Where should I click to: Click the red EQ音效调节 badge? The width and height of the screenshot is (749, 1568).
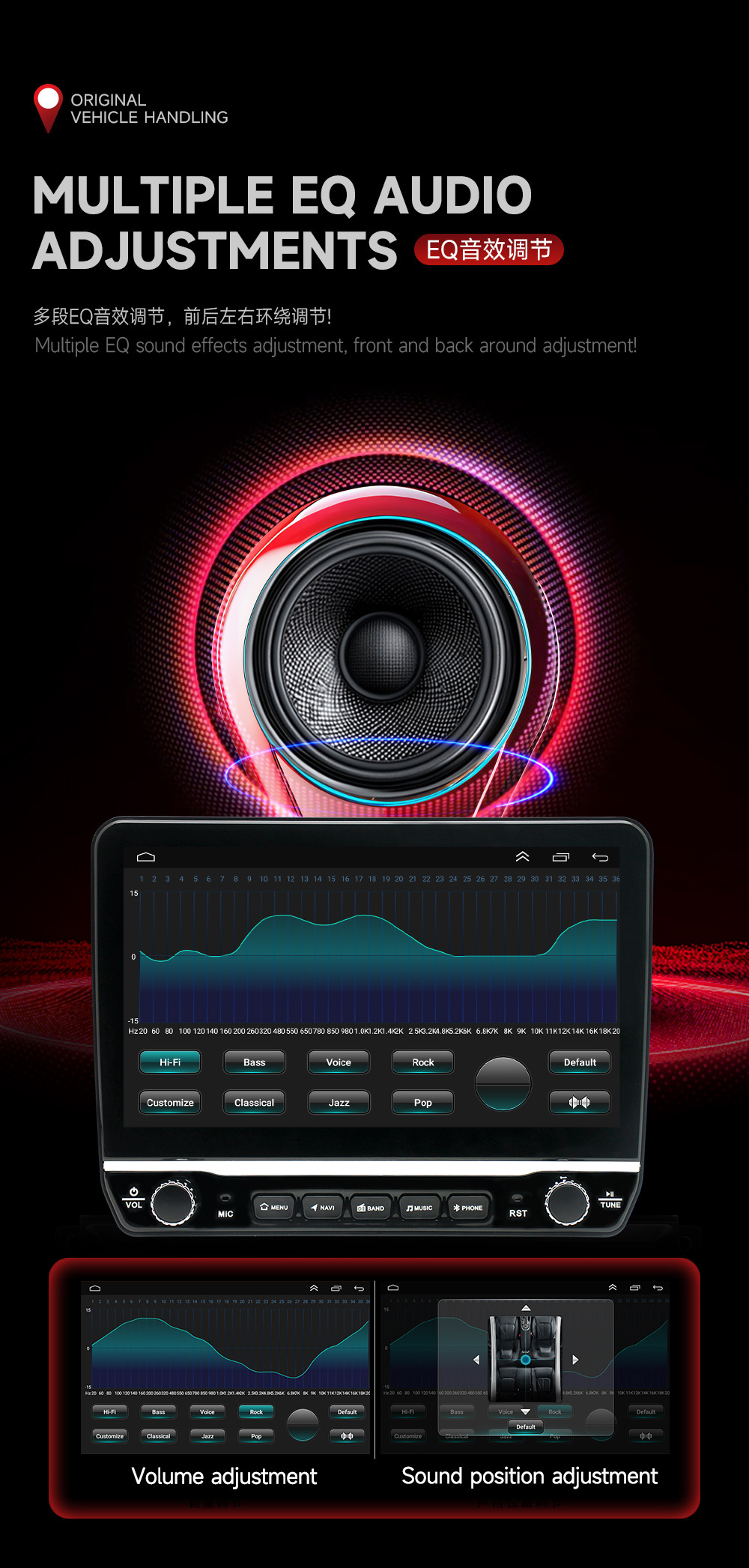point(489,249)
